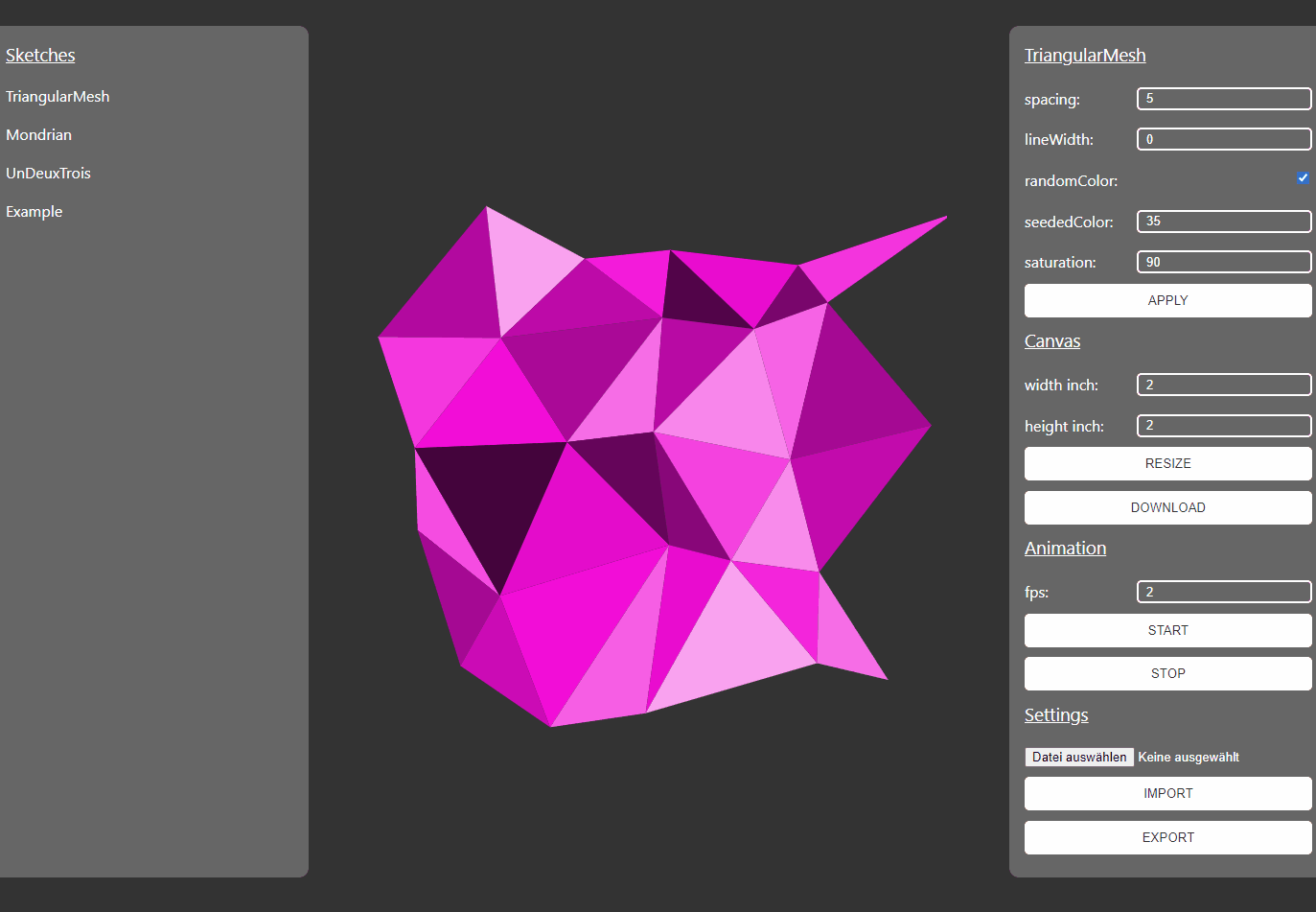
Task: Disable the randomColor checkbox
Action: pos(1303,177)
